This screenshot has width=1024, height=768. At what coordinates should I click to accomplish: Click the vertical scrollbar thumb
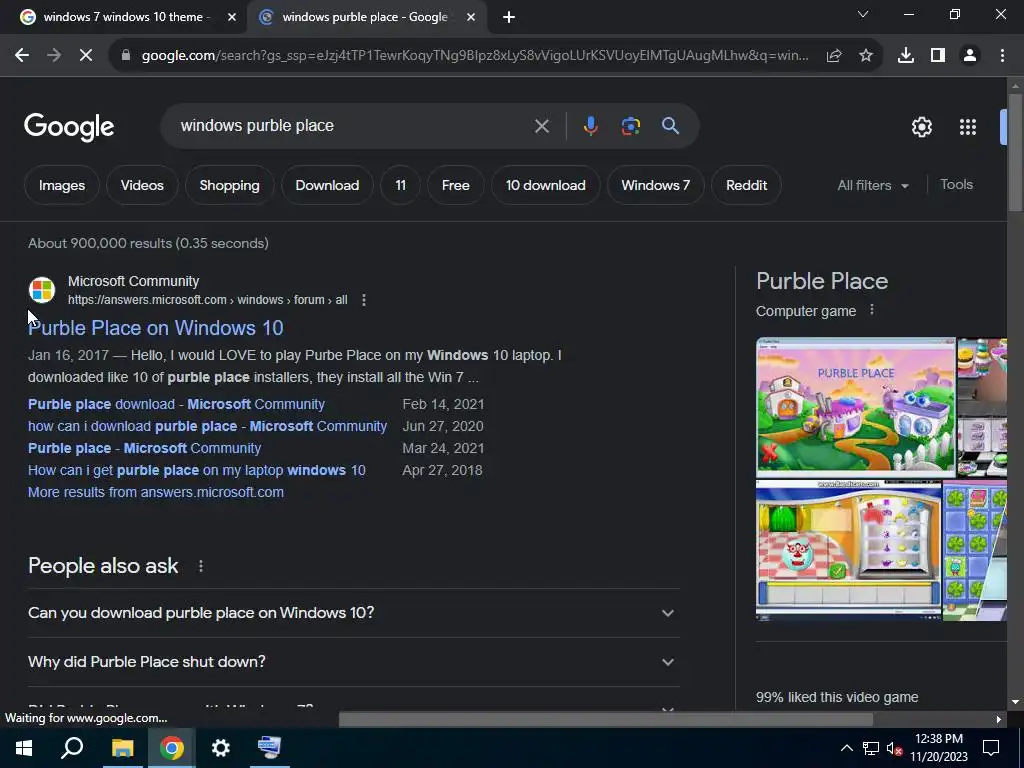pyautogui.click(x=1016, y=152)
